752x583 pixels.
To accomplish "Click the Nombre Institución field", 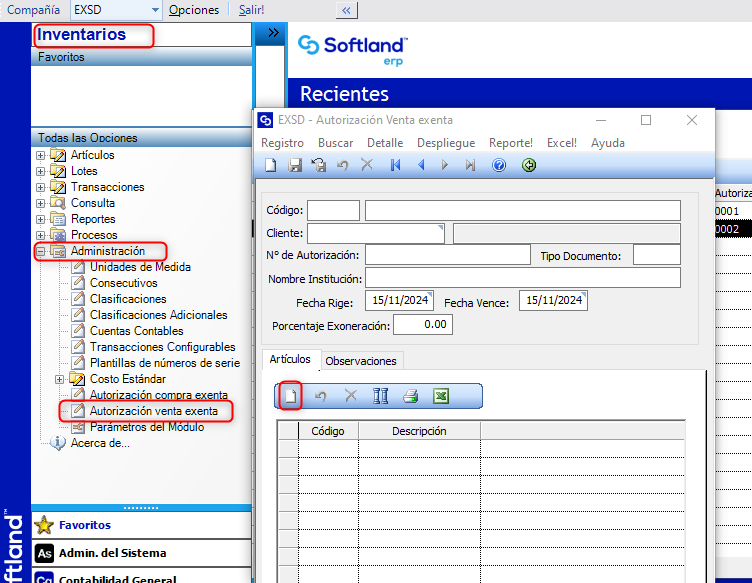I will [523, 278].
